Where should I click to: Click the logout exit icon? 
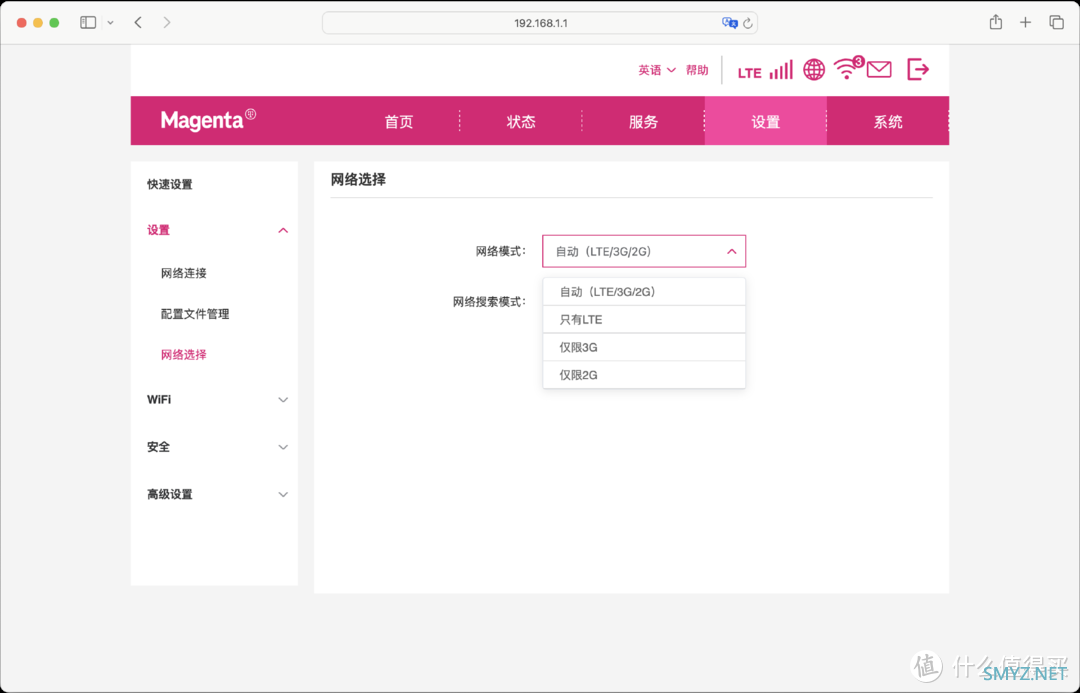pos(918,70)
